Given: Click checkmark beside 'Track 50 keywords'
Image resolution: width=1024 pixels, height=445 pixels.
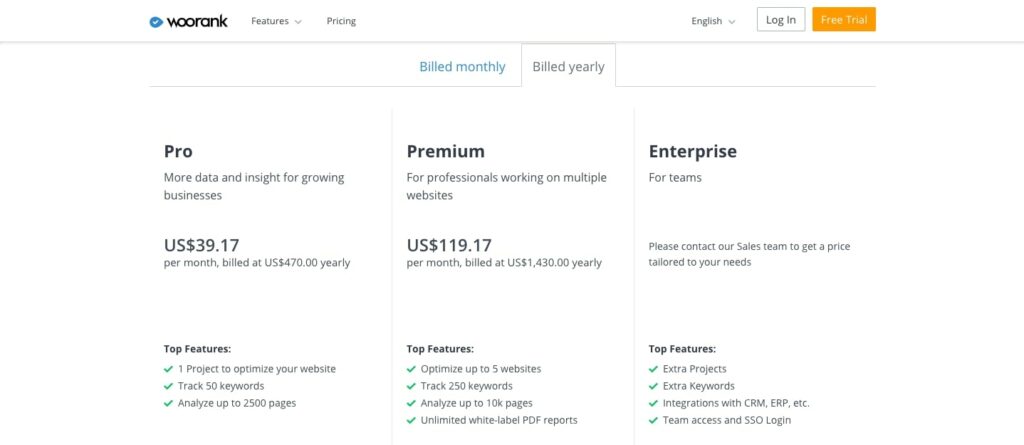Looking at the screenshot, I should (x=168, y=386).
